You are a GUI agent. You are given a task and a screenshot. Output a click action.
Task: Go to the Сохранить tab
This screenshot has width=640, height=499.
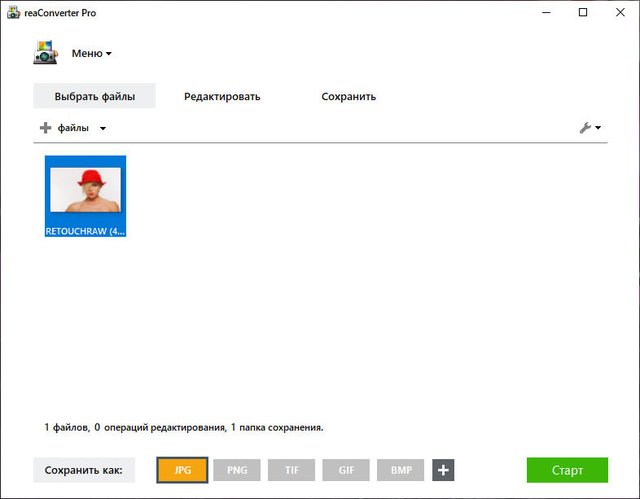click(x=348, y=97)
